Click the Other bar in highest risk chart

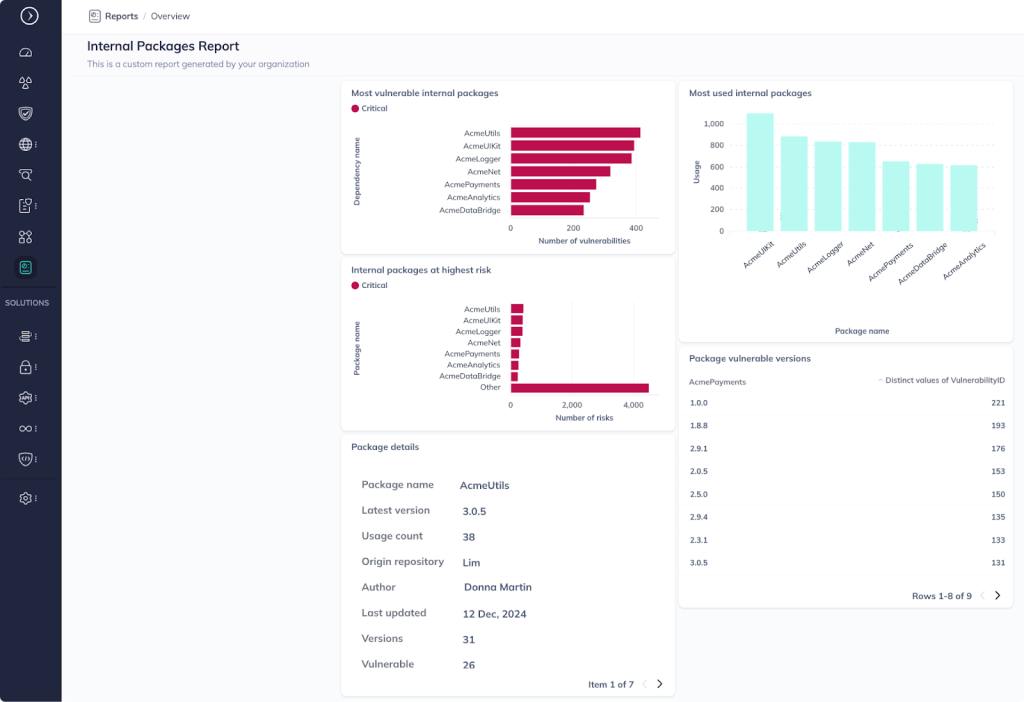(579, 388)
